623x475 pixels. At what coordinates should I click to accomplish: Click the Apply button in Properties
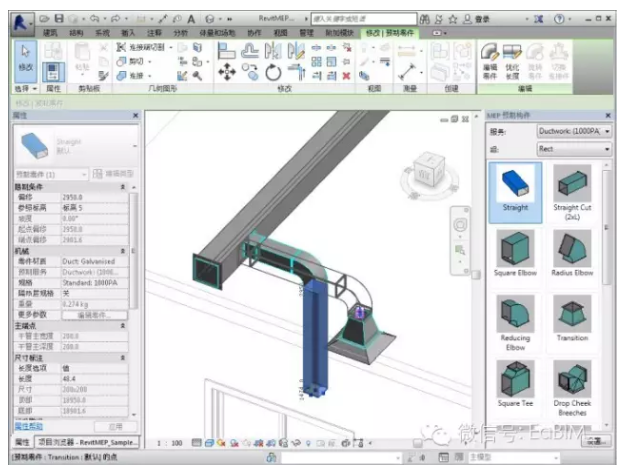point(116,427)
